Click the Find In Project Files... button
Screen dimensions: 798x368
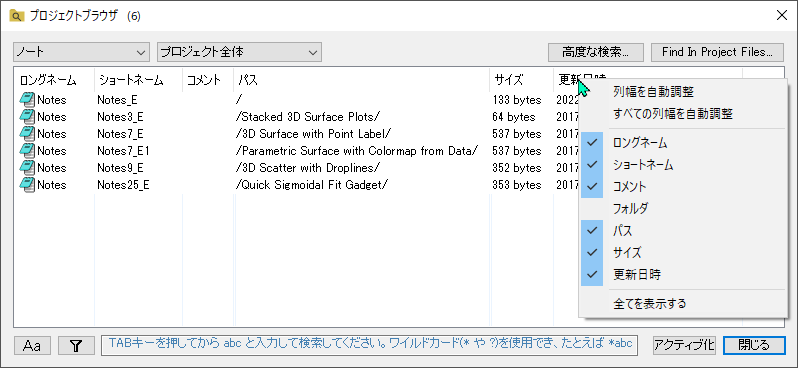point(717,52)
